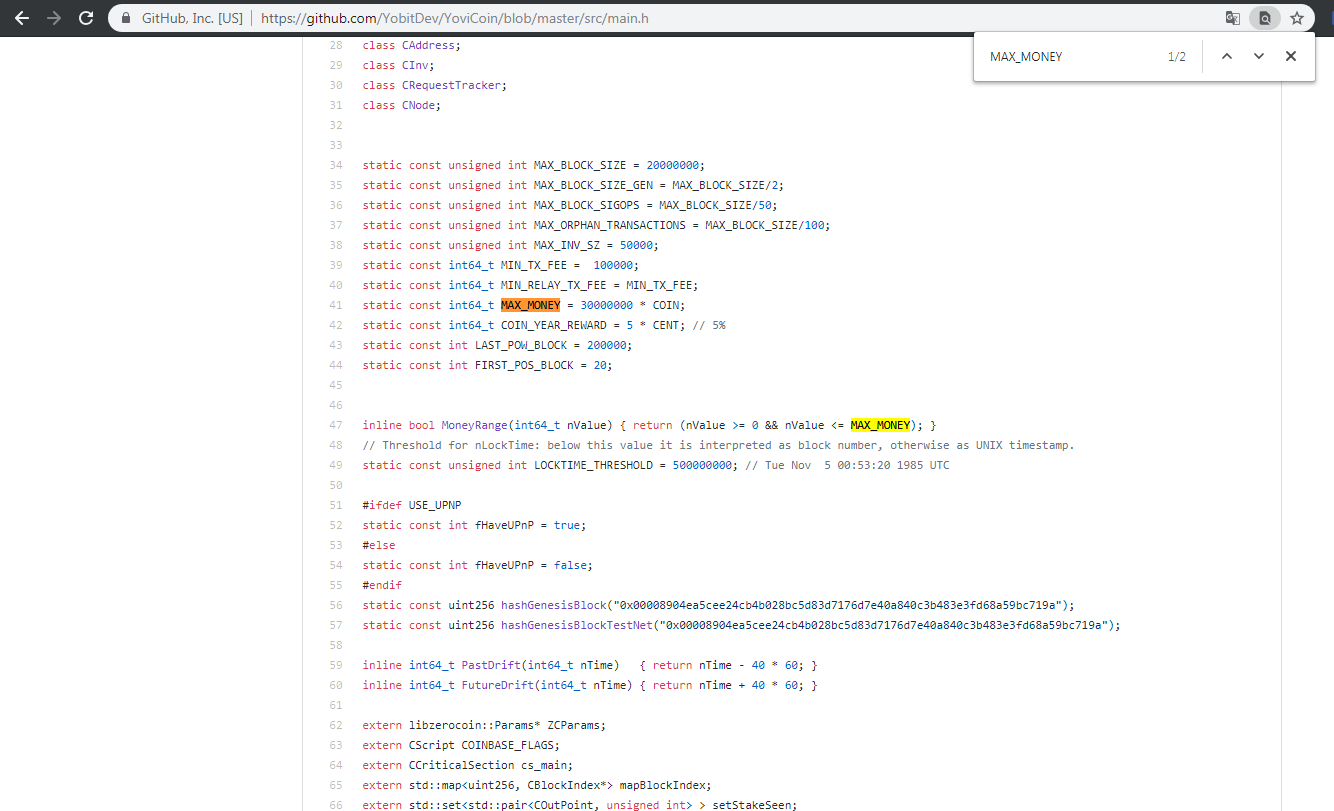Click the class CRequestTracker declaration

435,85
